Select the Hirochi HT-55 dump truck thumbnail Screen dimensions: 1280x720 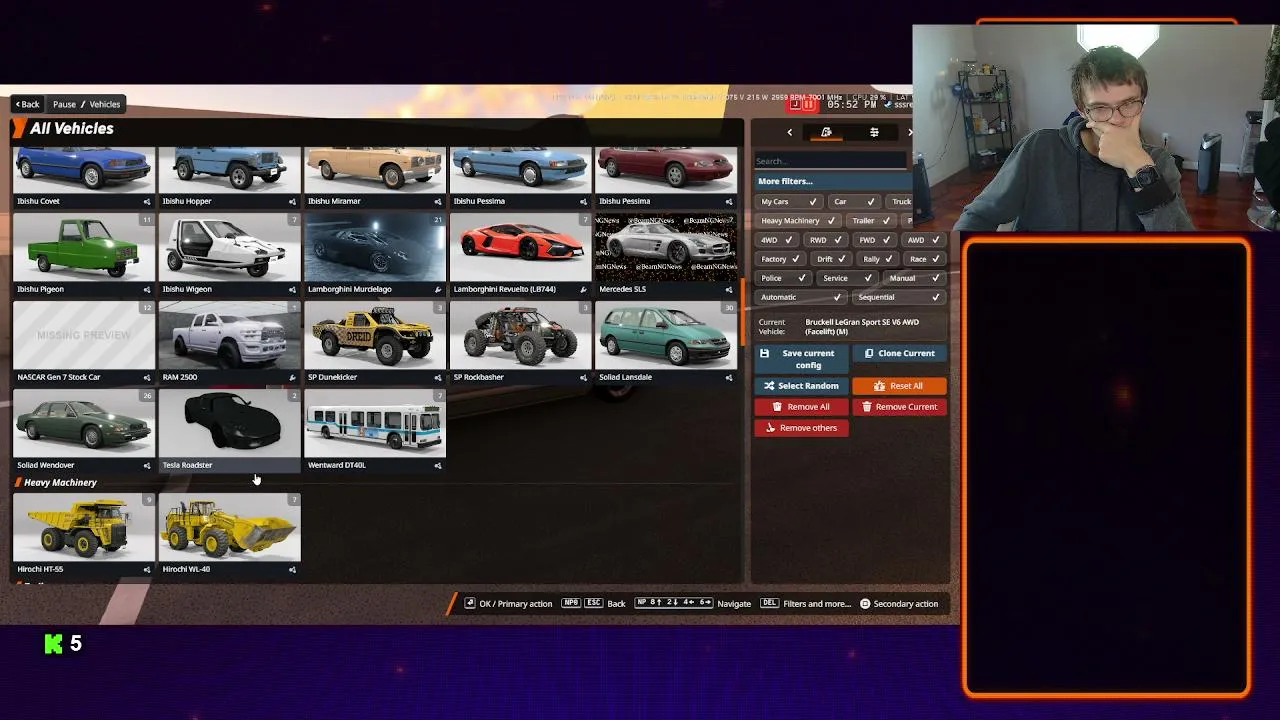tap(84, 527)
